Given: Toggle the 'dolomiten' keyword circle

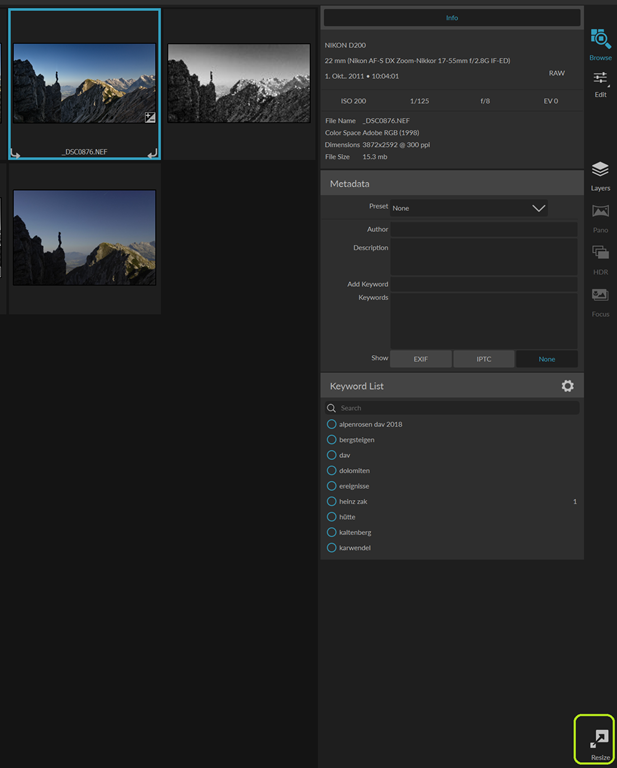Looking at the screenshot, I should 332,470.
